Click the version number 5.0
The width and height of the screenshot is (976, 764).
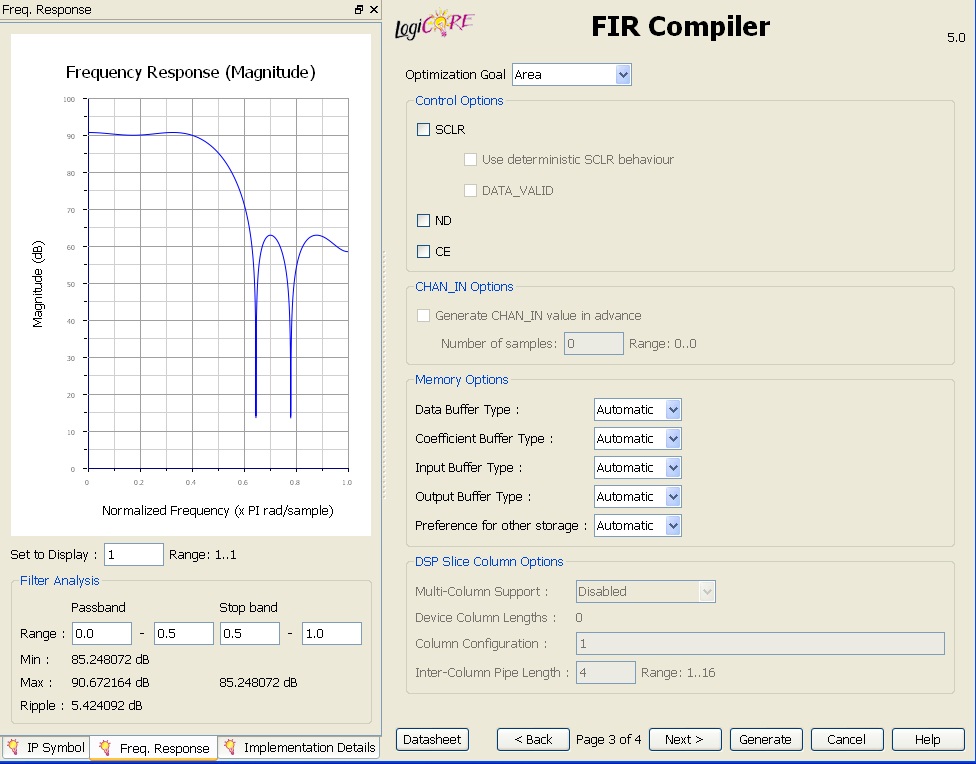(x=956, y=37)
